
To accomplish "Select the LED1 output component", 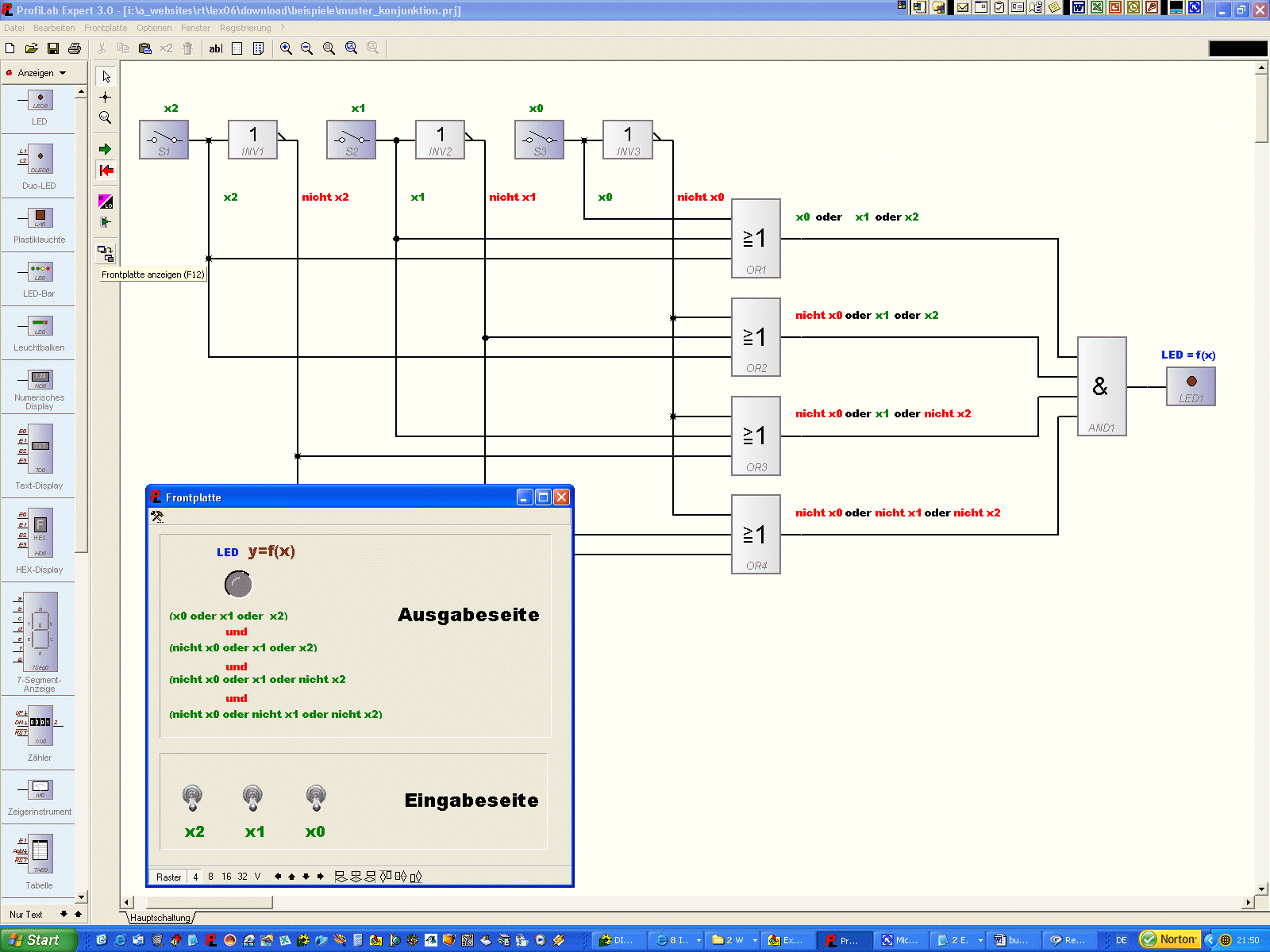I will [1191, 386].
